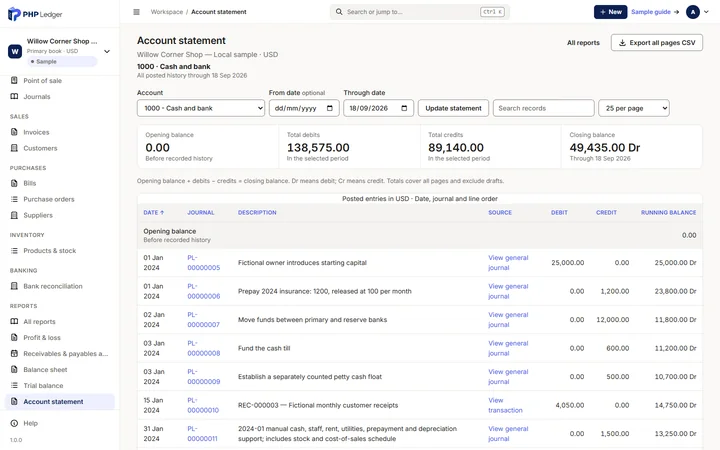Screen dimensions: 720x450
Task: Click the Search records field
Action: [x=544, y=108]
